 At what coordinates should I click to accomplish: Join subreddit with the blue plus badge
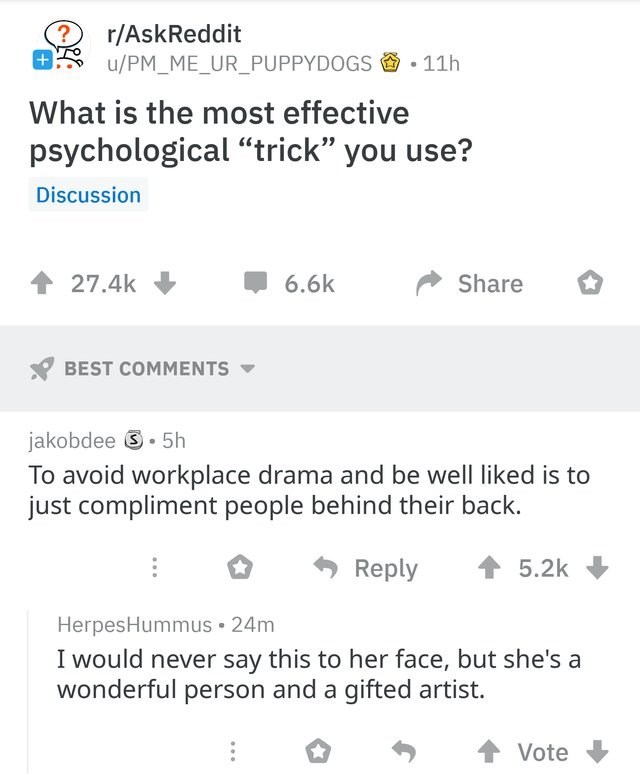point(43,61)
